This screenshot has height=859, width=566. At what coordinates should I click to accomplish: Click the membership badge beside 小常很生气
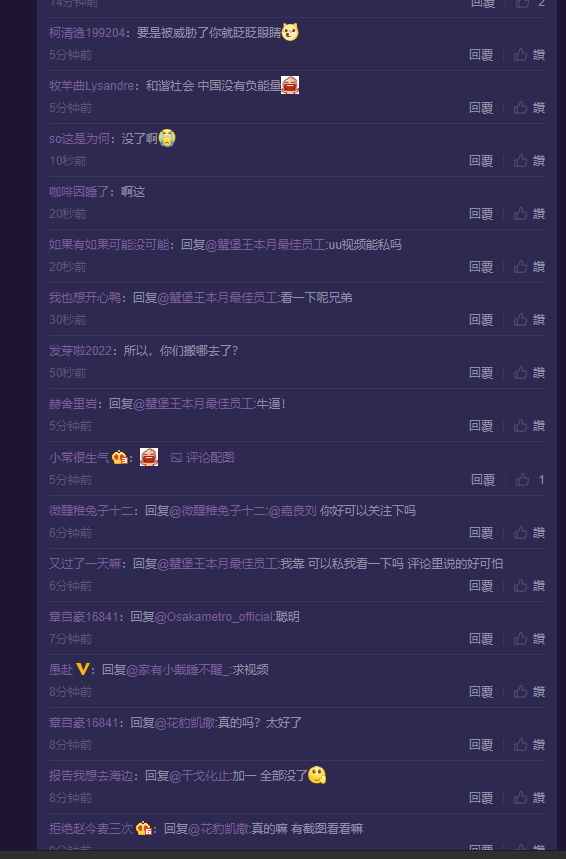[x=119, y=457]
